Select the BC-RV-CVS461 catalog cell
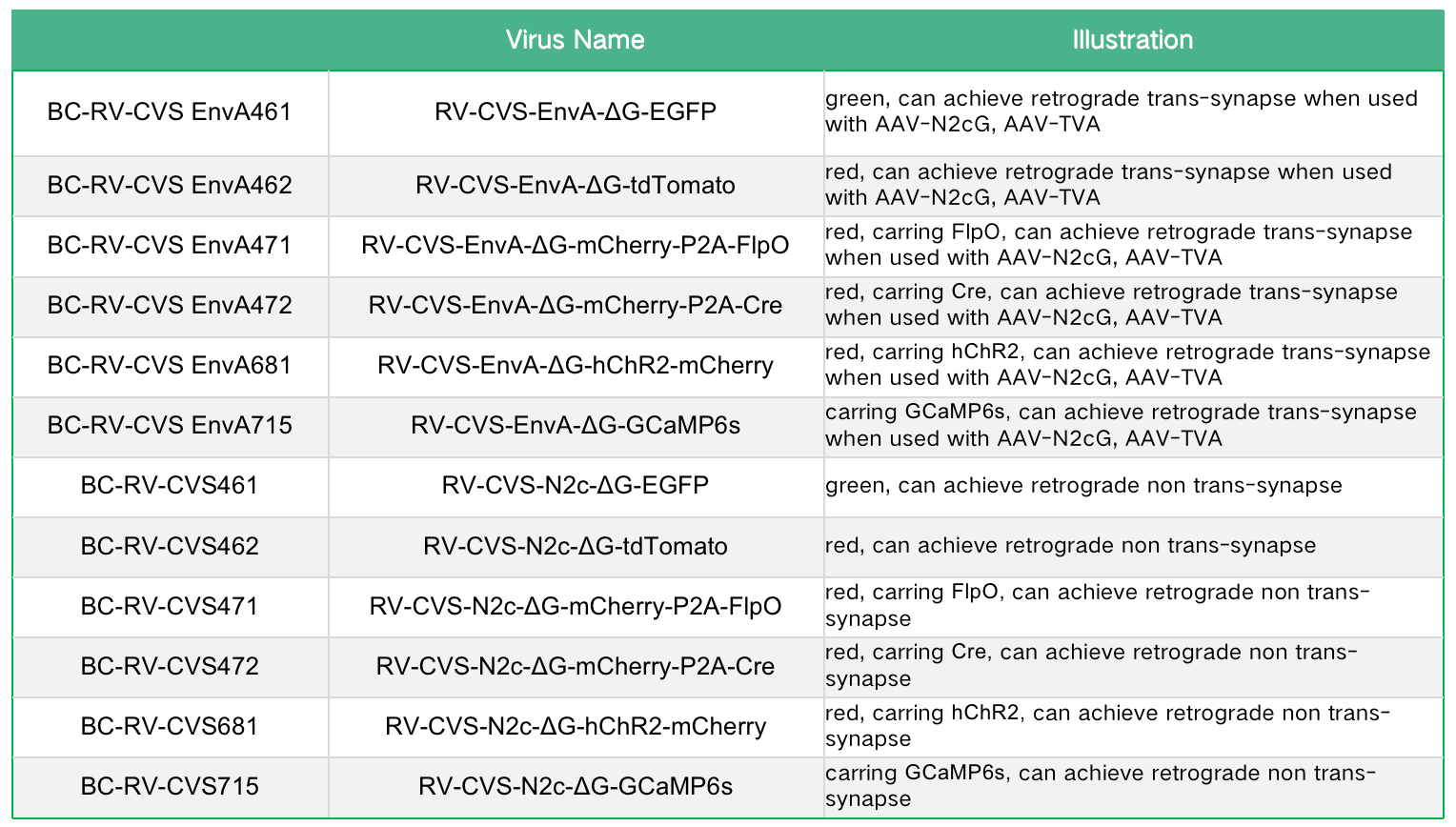 [170, 486]
